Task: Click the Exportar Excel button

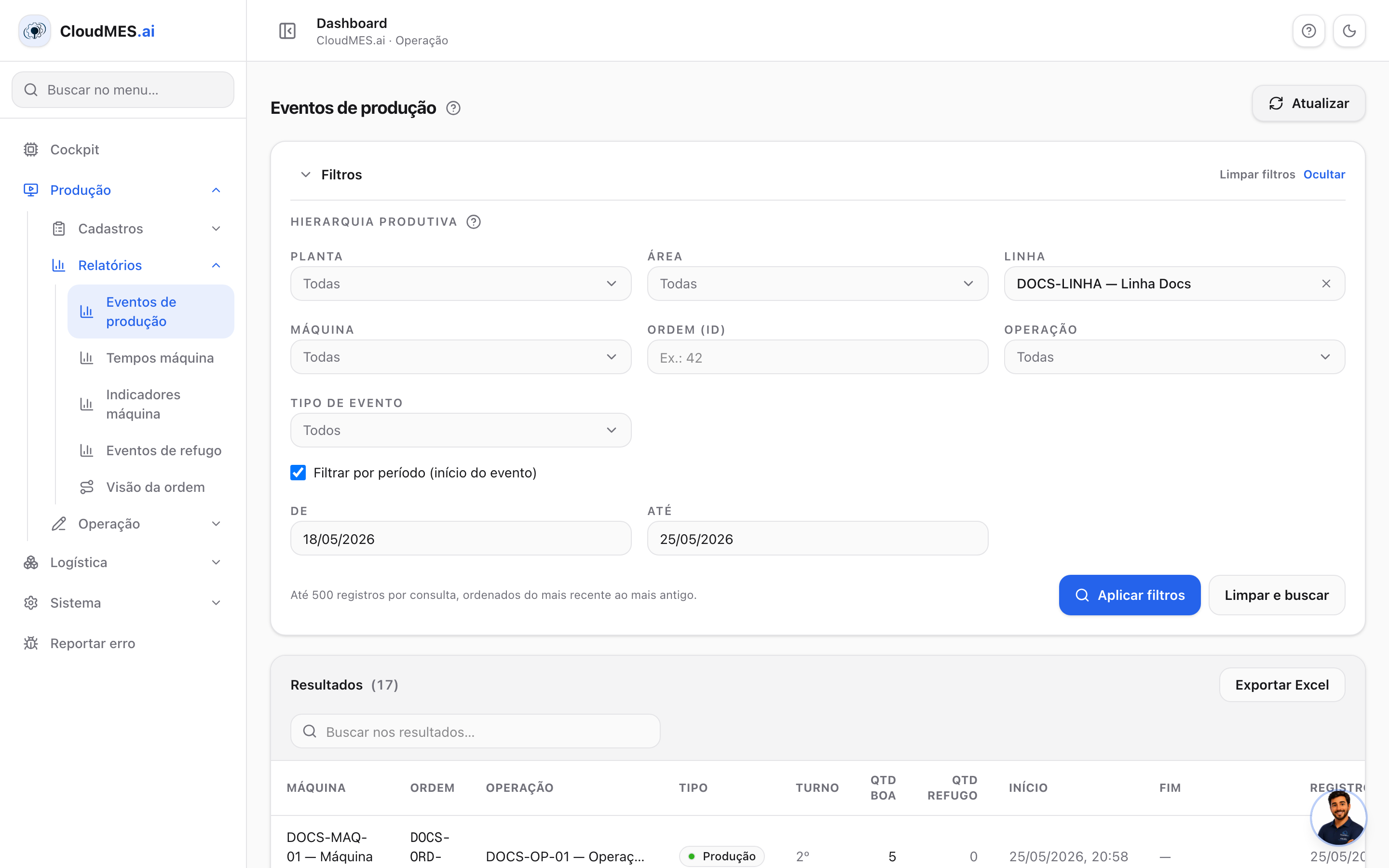Action: pos(1281,685)
